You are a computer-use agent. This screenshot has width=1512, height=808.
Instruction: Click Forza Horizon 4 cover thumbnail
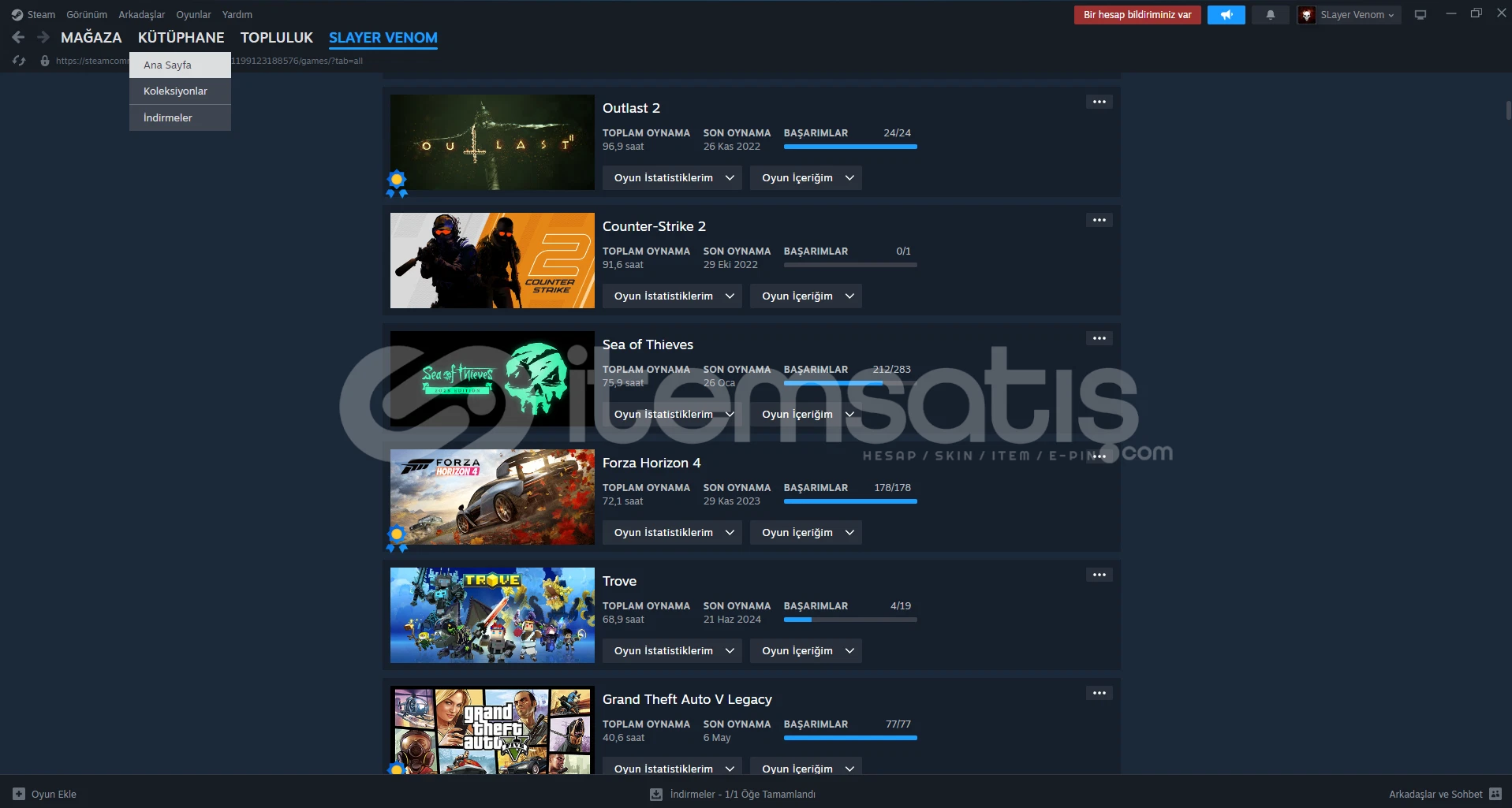(x=492, y=497)
